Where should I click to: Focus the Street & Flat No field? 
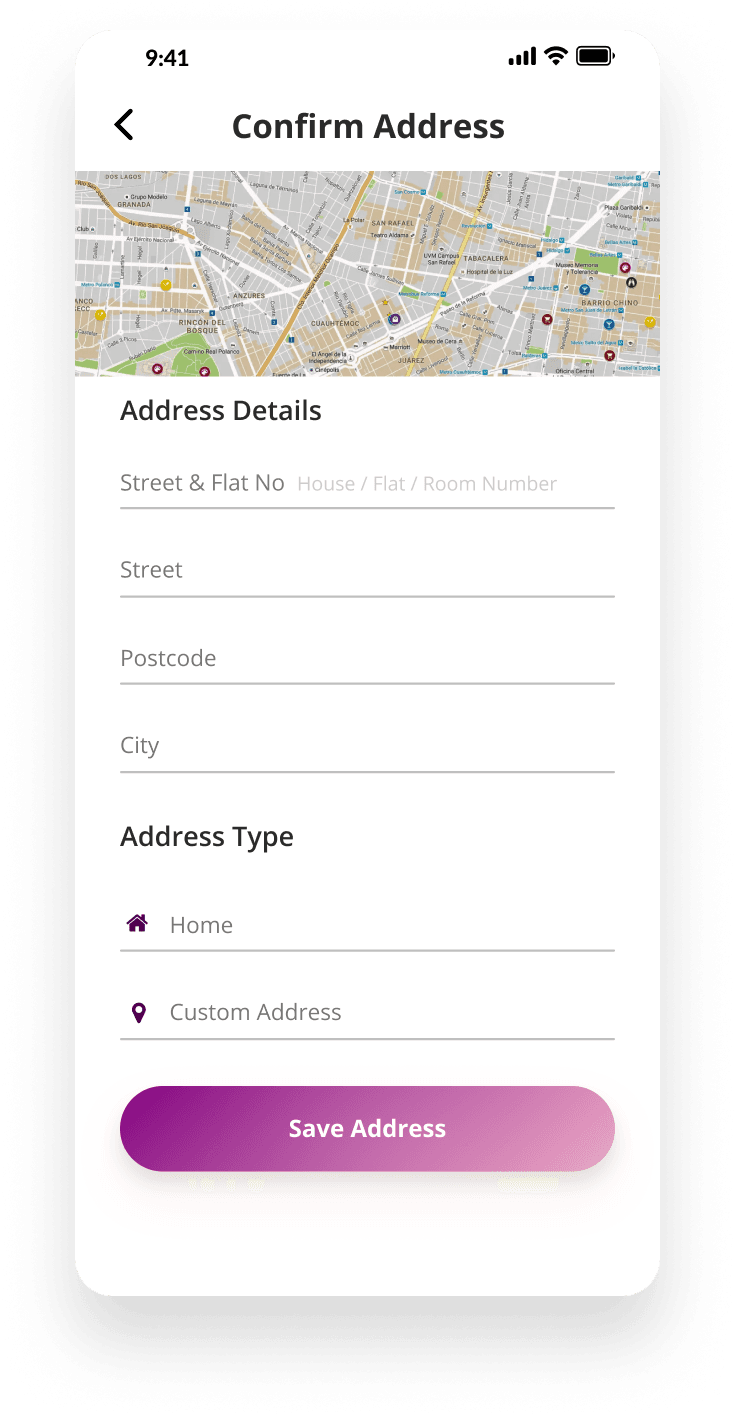coord(367,484)
